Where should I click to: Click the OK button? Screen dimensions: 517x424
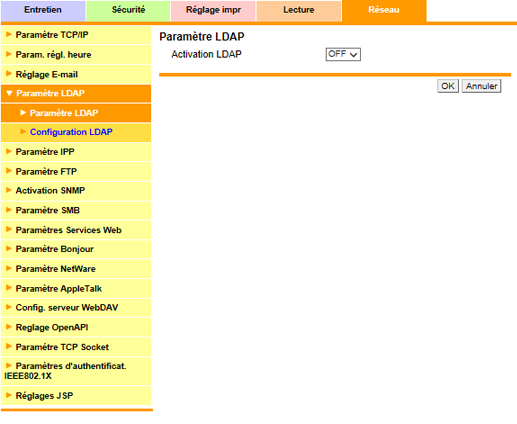click(x=448, y=86)
